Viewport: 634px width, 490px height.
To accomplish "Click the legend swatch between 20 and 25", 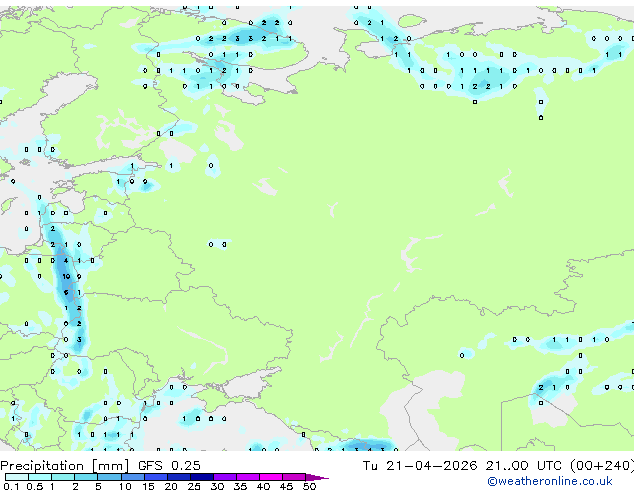I will pyautogui.click(x=178, y=477).
